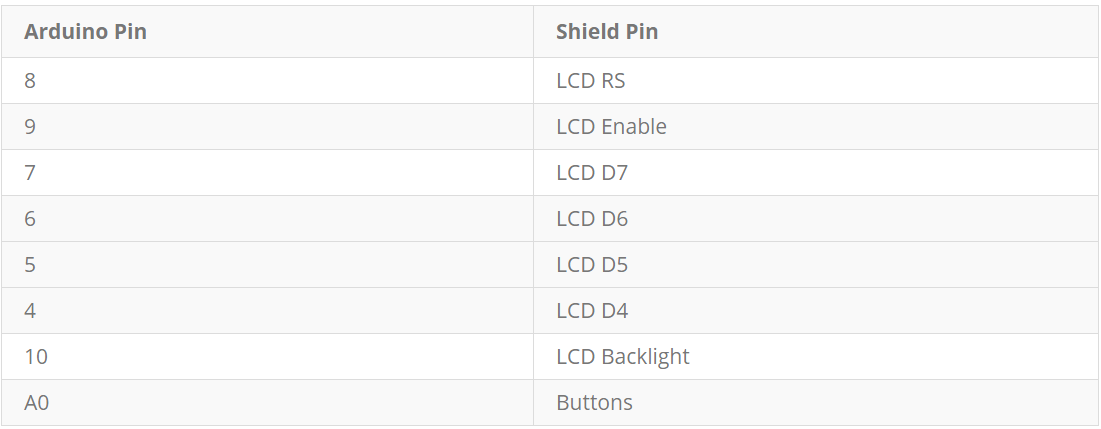Click the LCD D5 text

coord(592,265)
